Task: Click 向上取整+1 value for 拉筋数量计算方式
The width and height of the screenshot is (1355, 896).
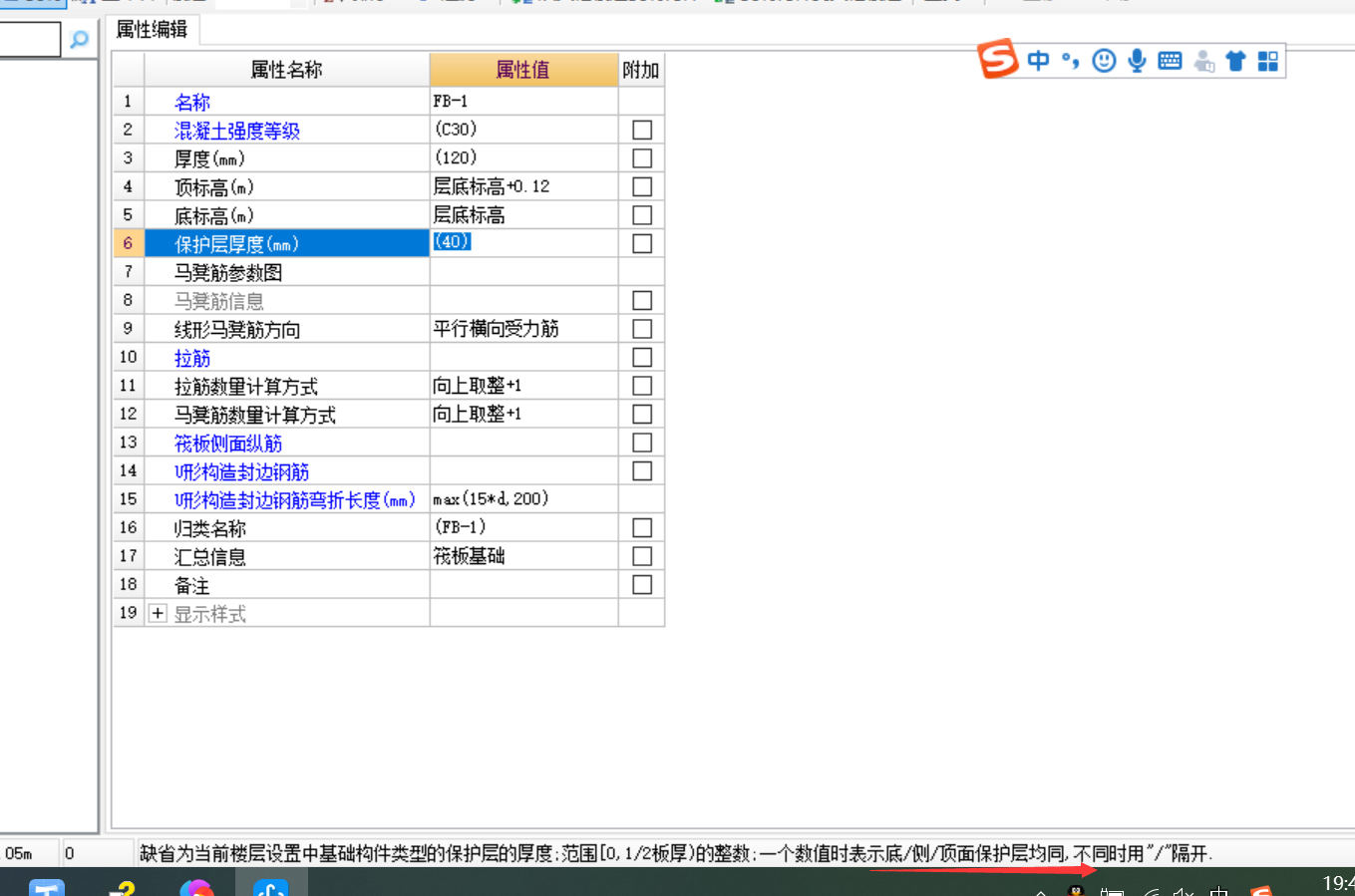Action: click(x=523, y=386)
